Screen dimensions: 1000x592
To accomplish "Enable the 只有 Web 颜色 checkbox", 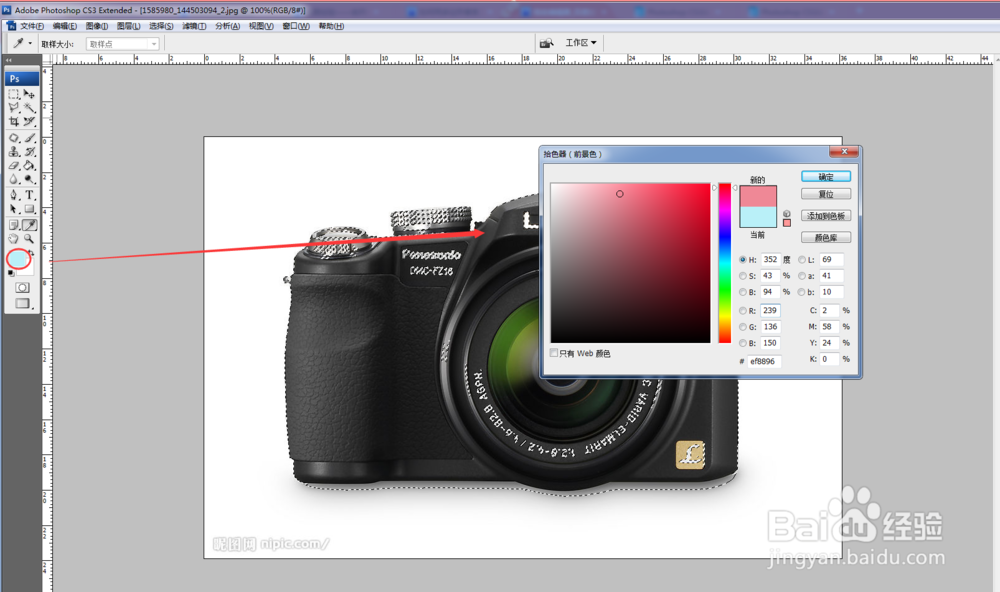I will (554, 353).
